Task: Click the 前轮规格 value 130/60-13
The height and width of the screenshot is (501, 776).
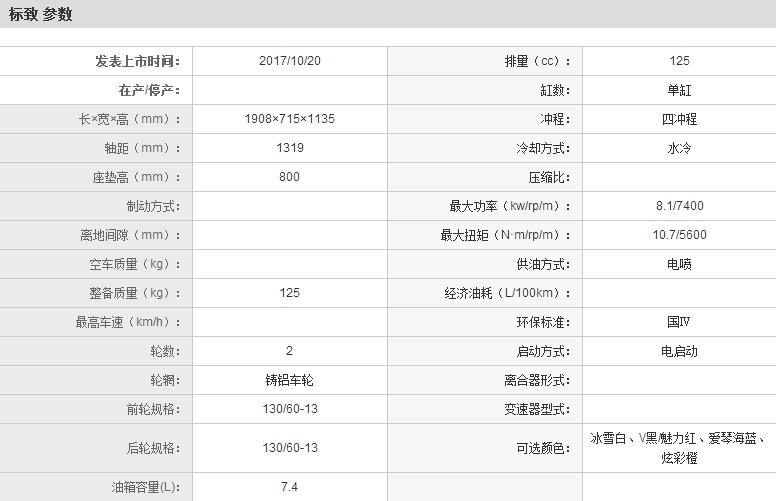Action: tap(289, 409)
